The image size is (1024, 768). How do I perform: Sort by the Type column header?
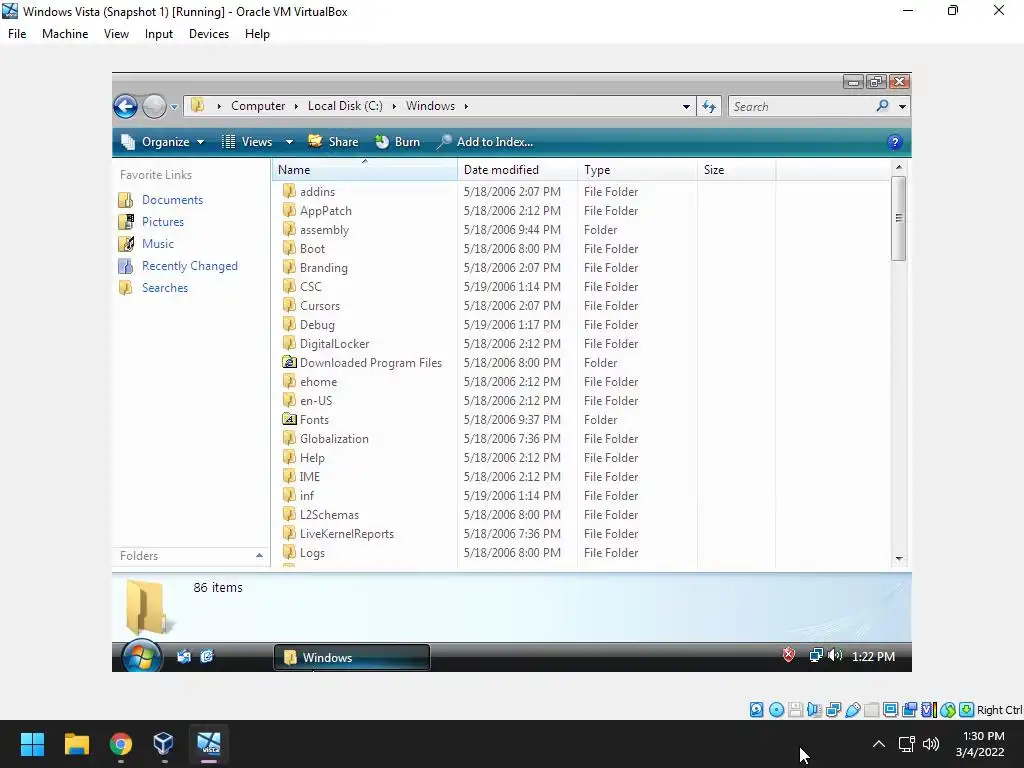637,170
